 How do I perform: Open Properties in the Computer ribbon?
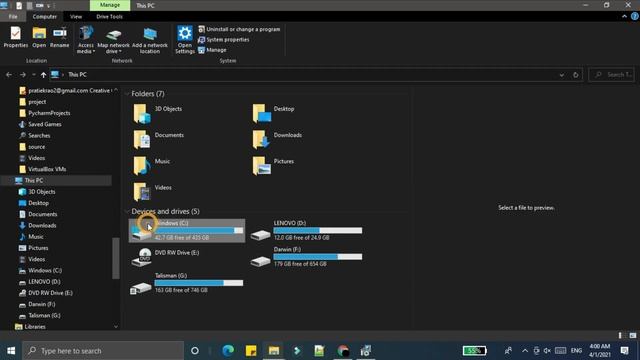point(16,37)
